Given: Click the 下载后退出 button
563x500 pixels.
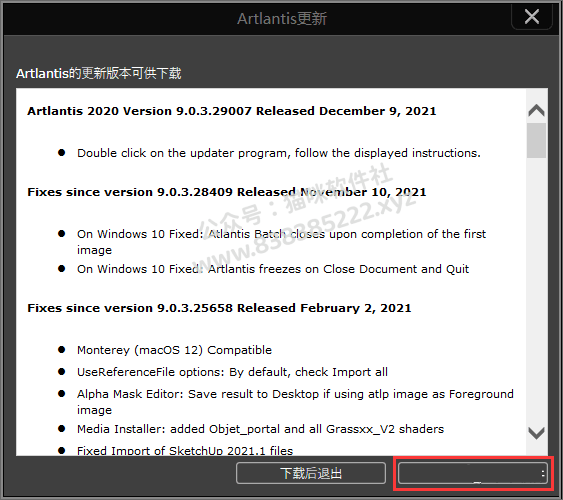Looking at the screenshot, I should [x=311, y=473].
